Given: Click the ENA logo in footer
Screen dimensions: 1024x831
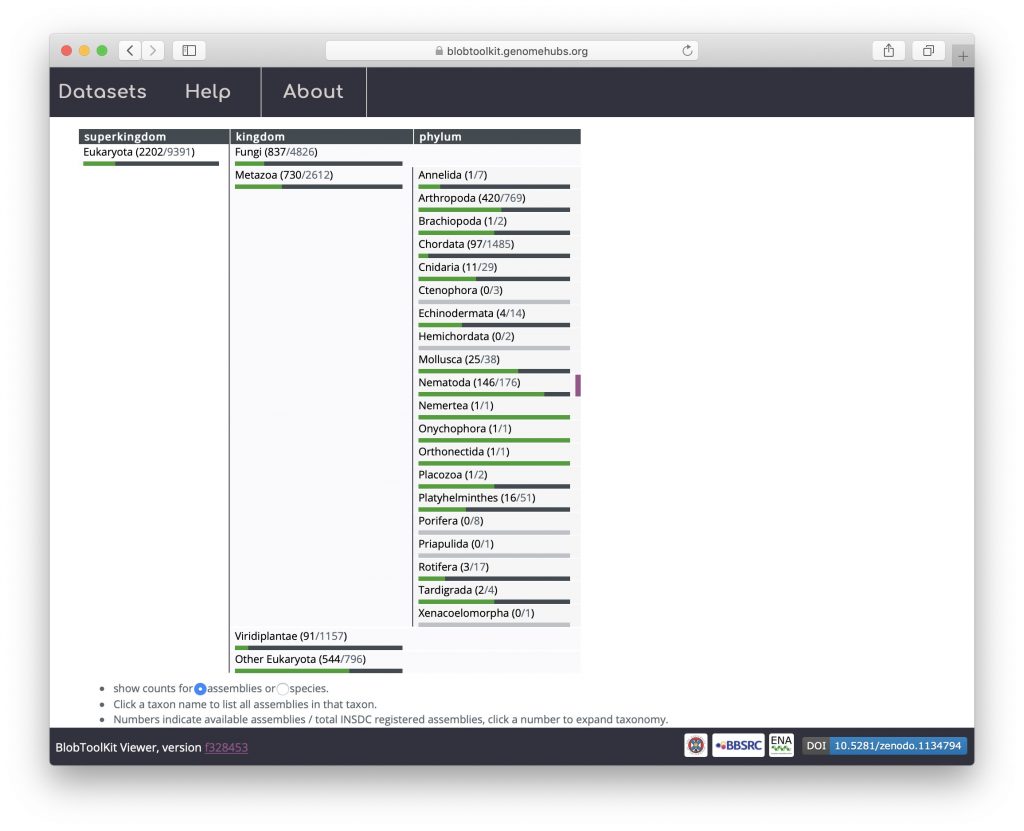Looking at the screenshot, I should click(x=781, y=745).
